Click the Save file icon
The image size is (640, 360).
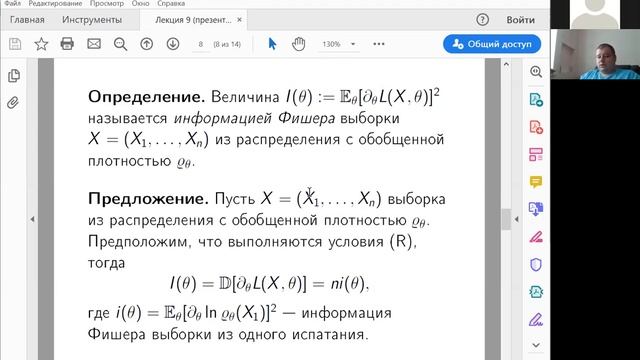(15, 44)
